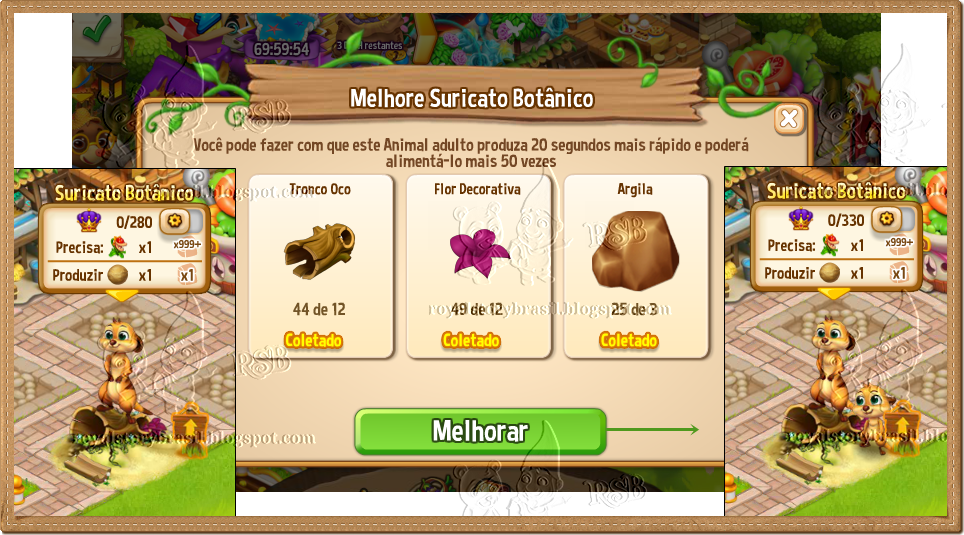Click the crown icon in the left Suricato panel
This screenshot has width=964, height=535.
coord(89,221)
